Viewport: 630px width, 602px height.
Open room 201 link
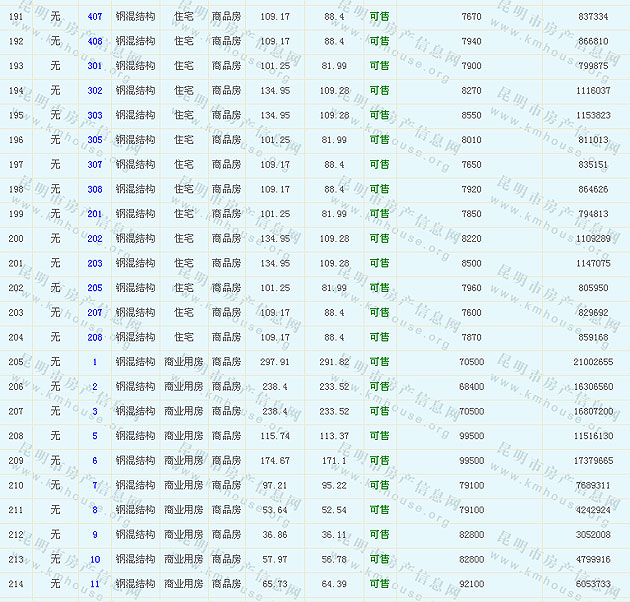[x=95, y=214]
